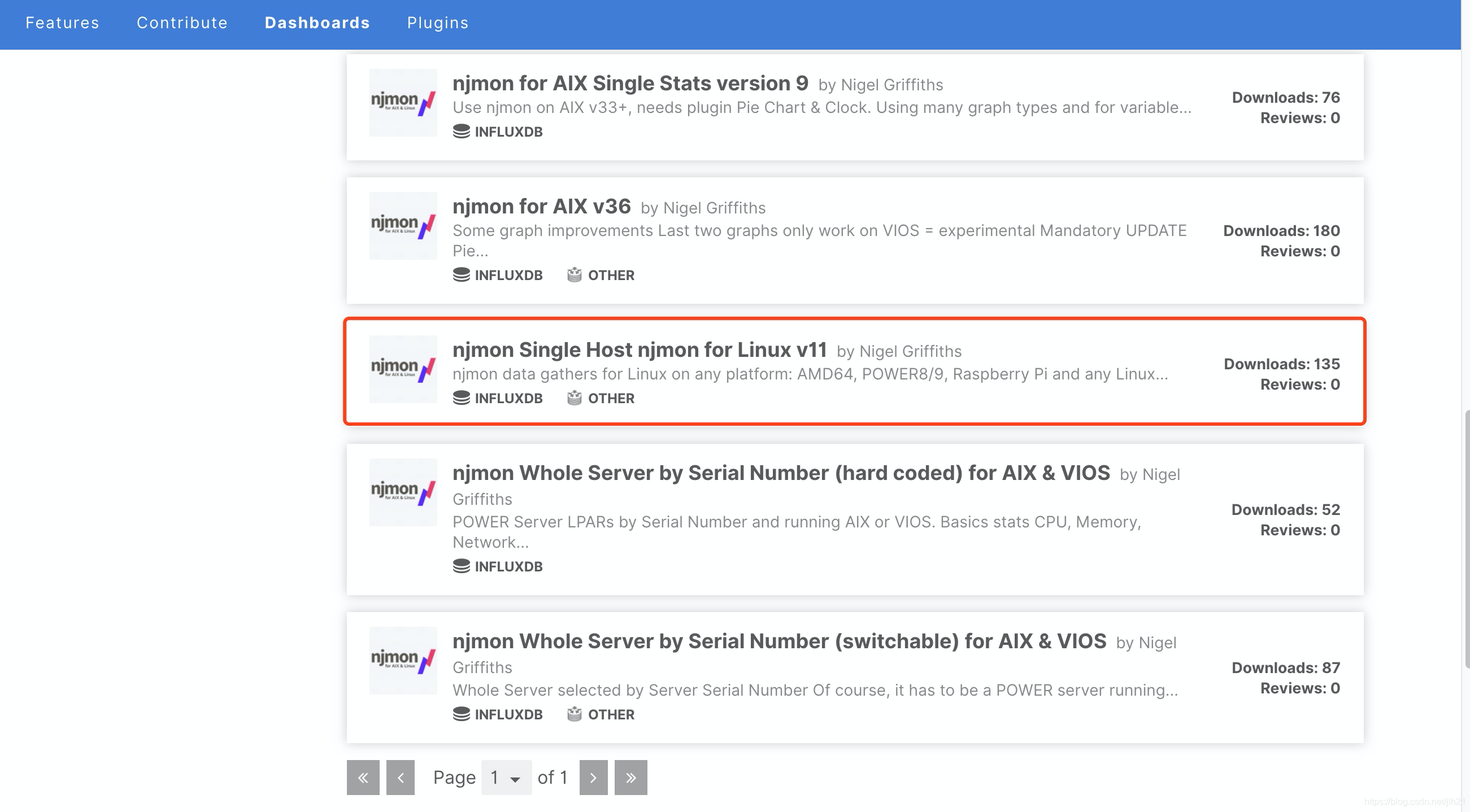Jump to last page double-right arrow
1470x812 pixels.
[630, 777]
